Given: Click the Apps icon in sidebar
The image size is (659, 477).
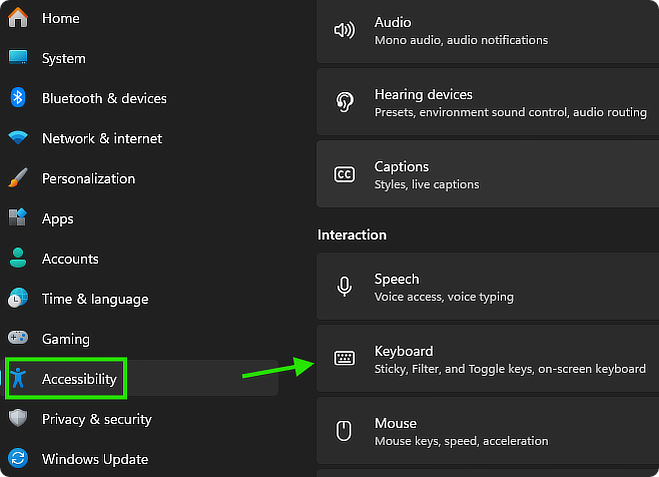Looking at the screenshot, I should click(18, 218).
